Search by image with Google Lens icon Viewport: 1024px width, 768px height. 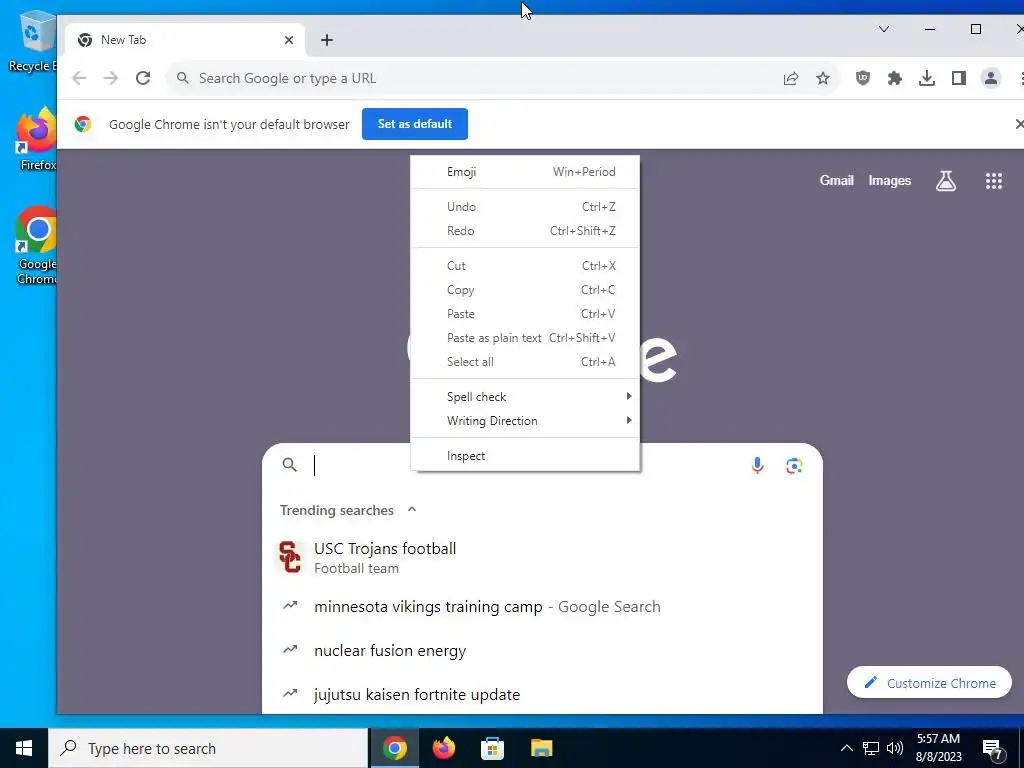coord(794,465)
